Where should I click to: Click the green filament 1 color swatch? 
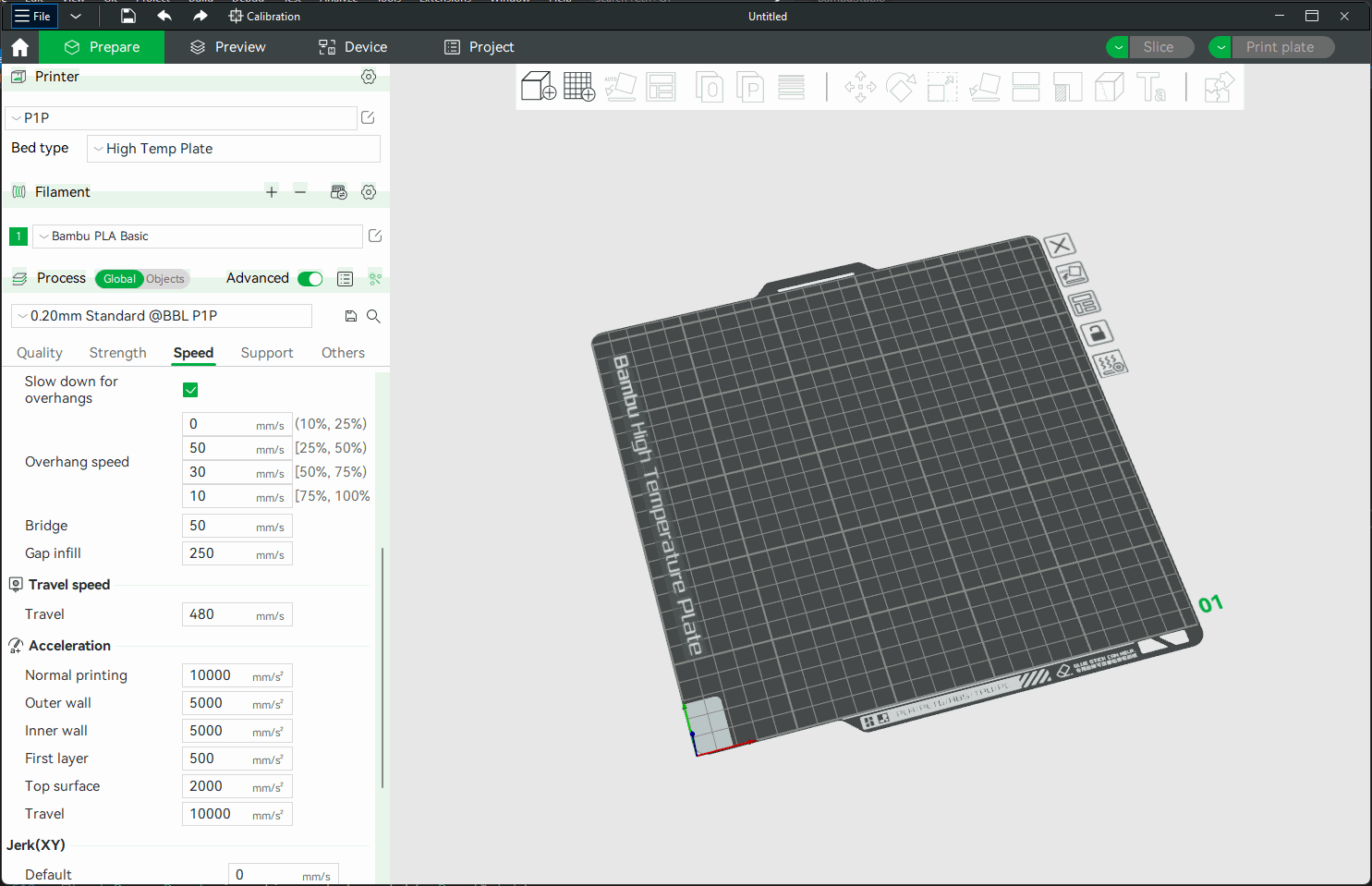pos(18,237)
